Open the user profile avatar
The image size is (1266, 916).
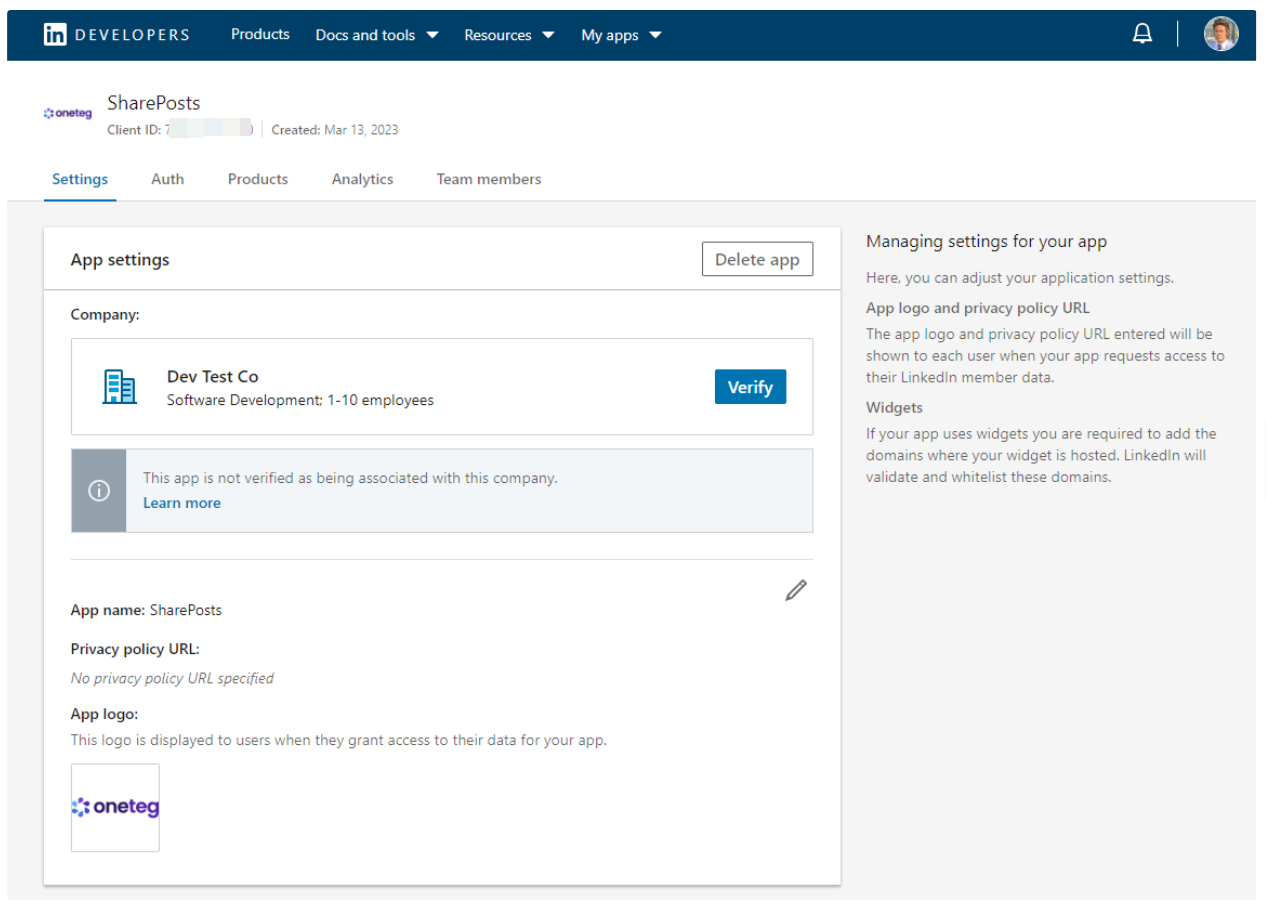coord(1220,34)
